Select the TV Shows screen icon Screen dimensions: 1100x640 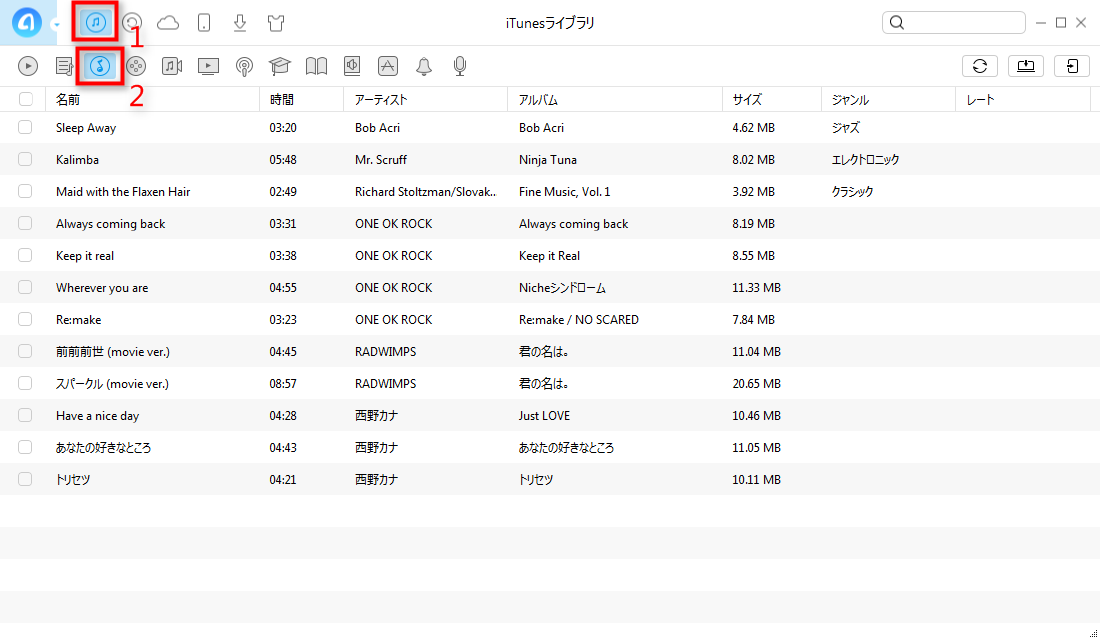click(x=208, y=66)
